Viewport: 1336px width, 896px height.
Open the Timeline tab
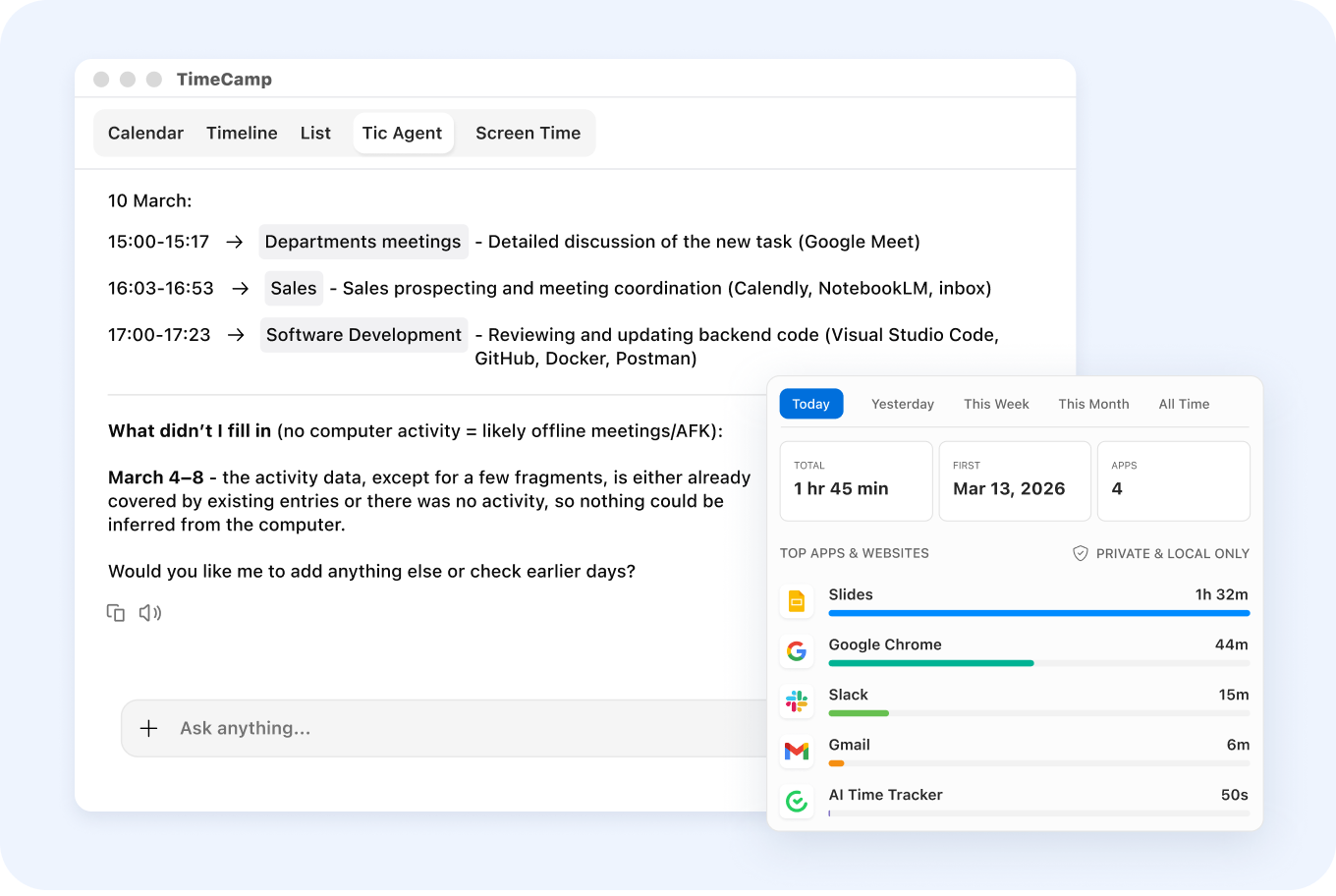point(242,133)
